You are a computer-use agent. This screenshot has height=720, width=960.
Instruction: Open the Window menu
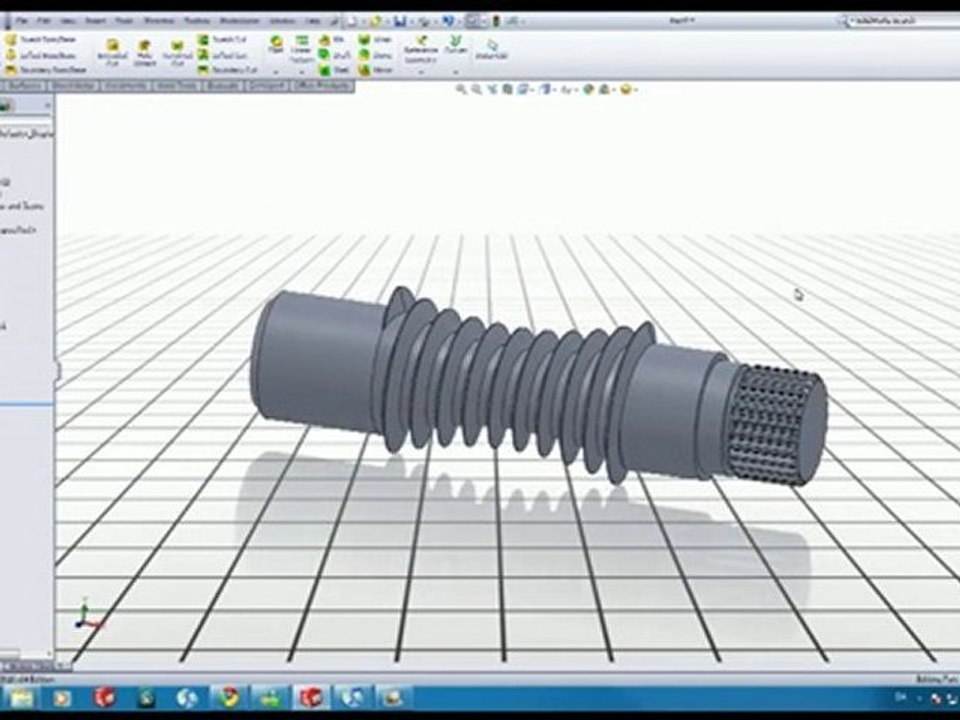pyautogui.click(x=282, y=21)
